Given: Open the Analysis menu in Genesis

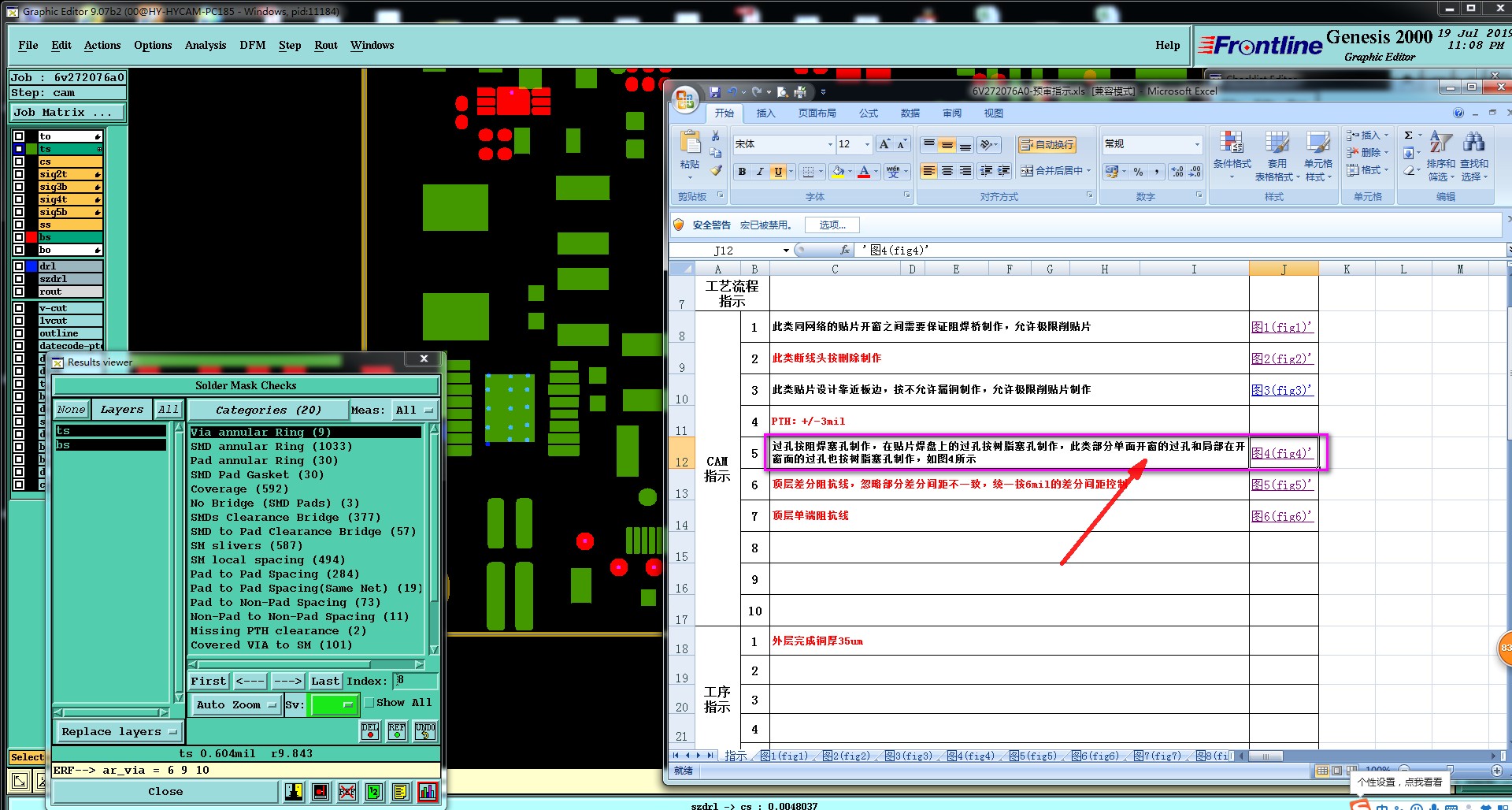Looking at the screenshot, I should (x=206, y=45).
